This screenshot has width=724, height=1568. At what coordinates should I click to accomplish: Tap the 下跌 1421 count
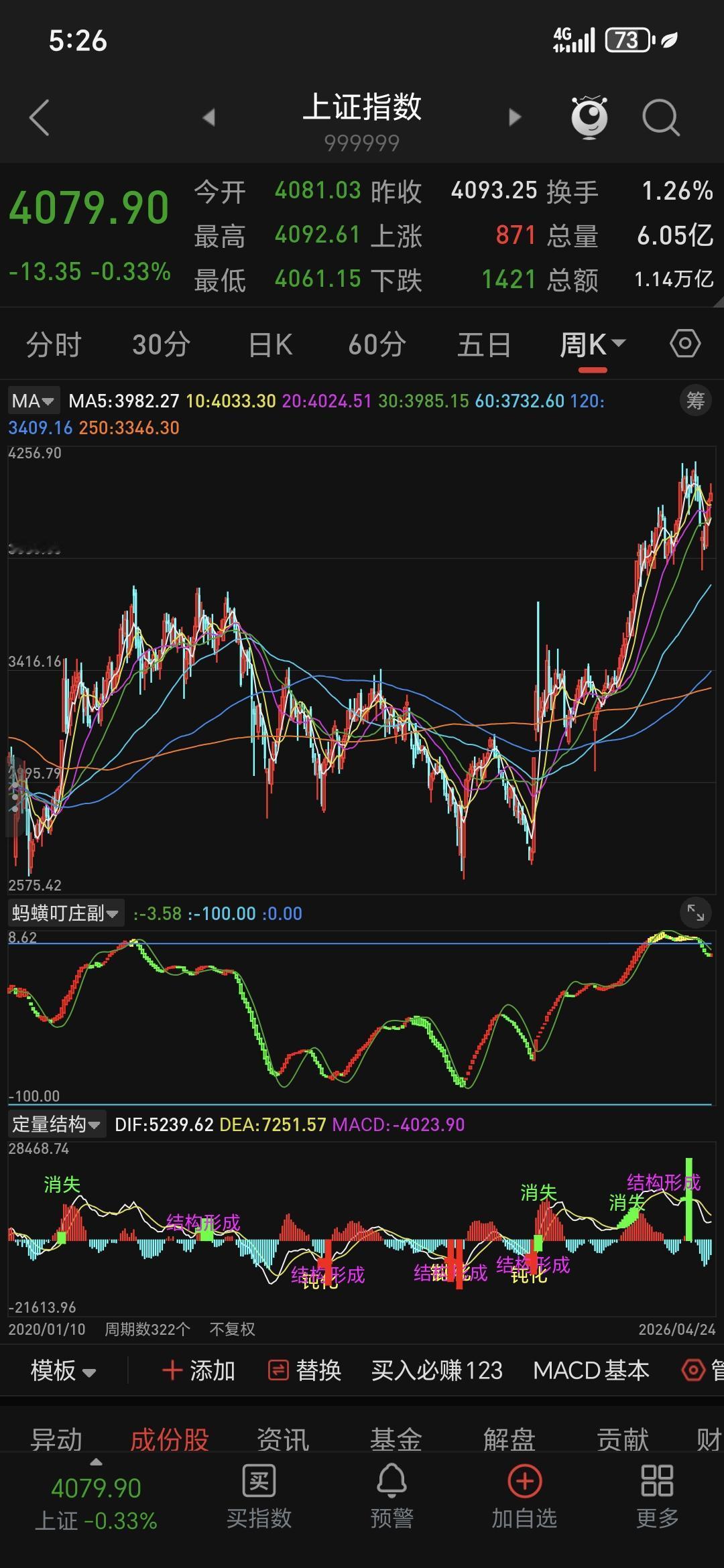coord(509,279)
